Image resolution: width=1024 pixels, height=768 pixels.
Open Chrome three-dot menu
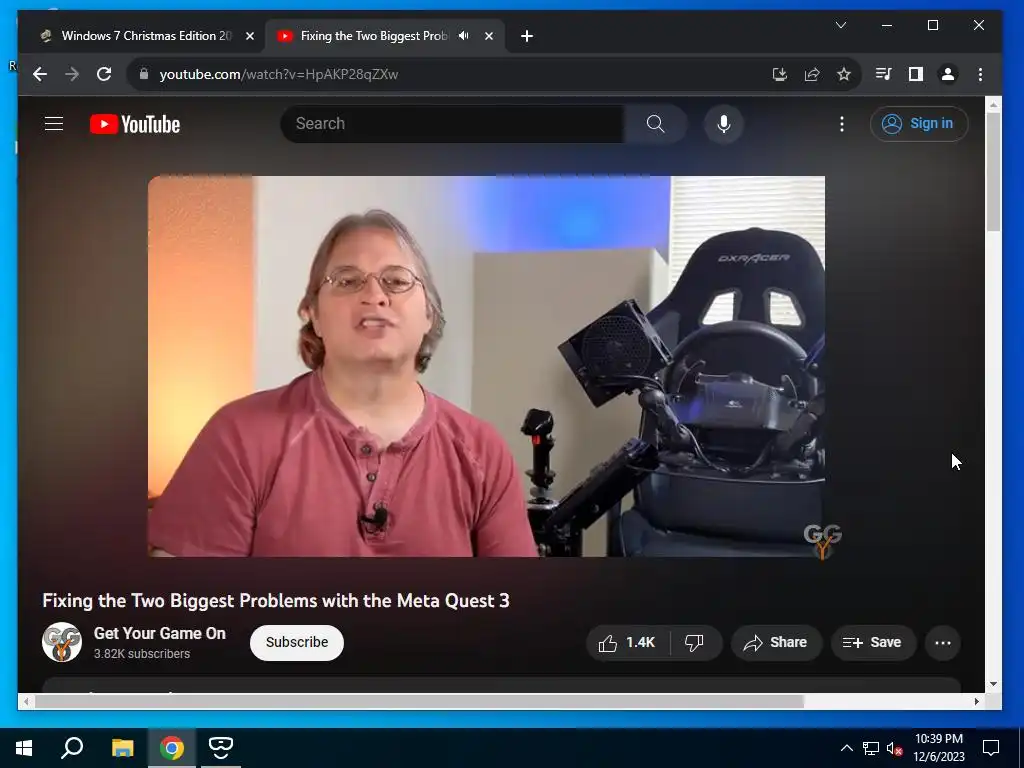980,74
